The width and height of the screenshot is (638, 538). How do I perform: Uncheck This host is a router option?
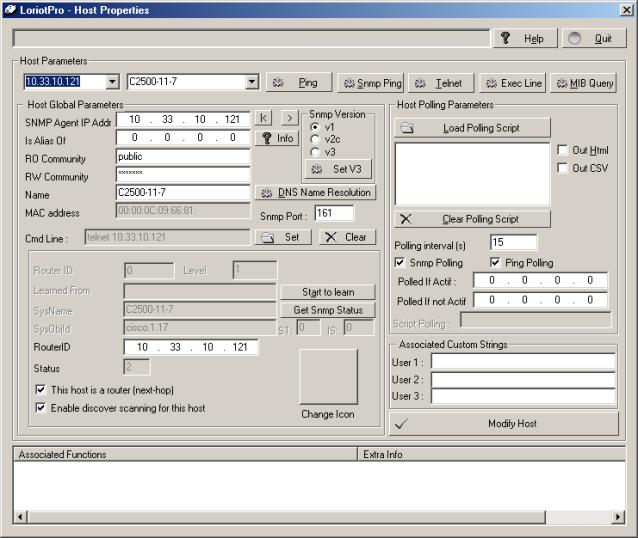tap(41, 390)
